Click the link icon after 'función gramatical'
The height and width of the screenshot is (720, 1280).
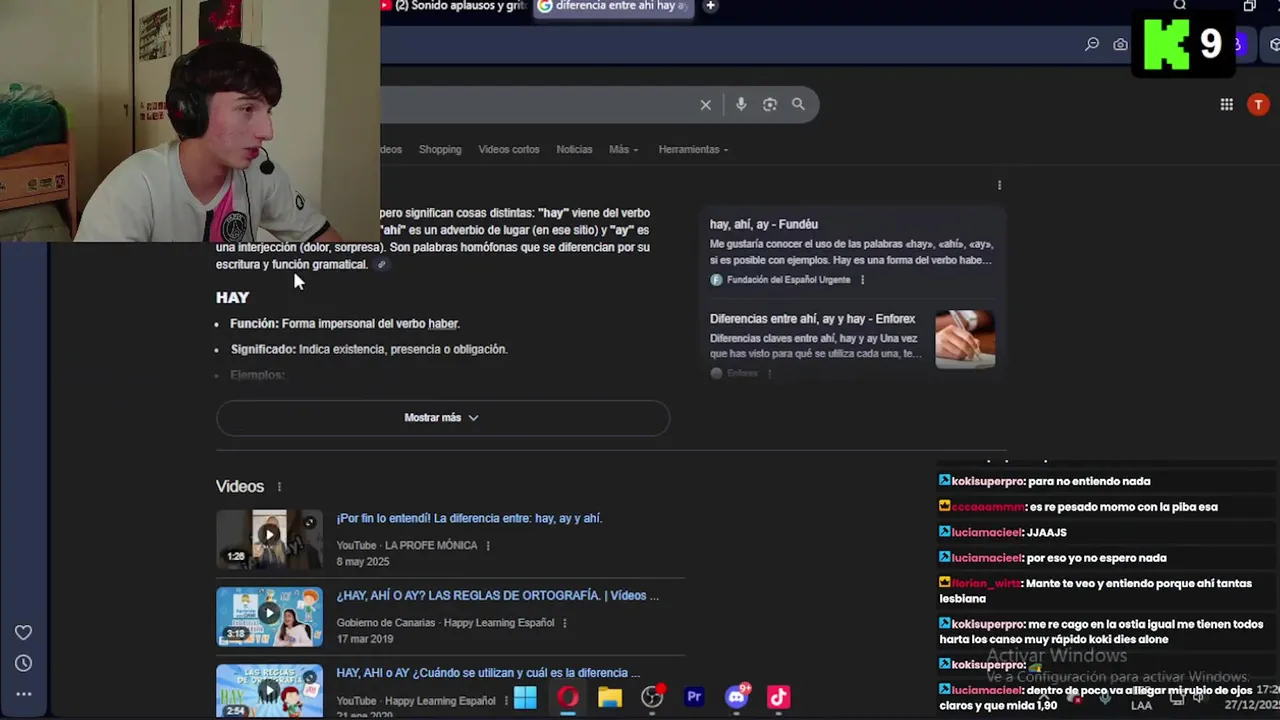tap(381, 265)
